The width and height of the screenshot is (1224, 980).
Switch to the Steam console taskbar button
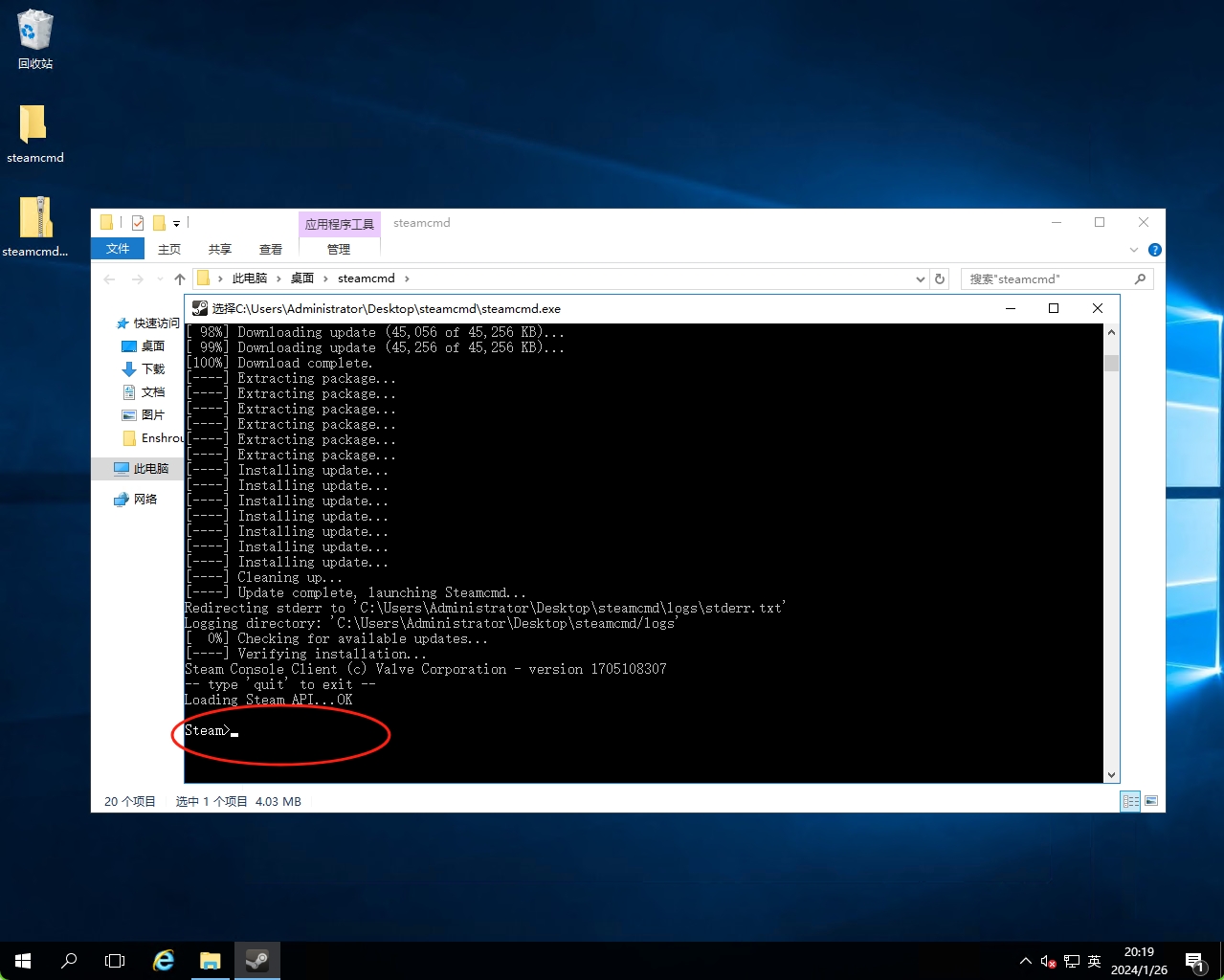point(257,961)
